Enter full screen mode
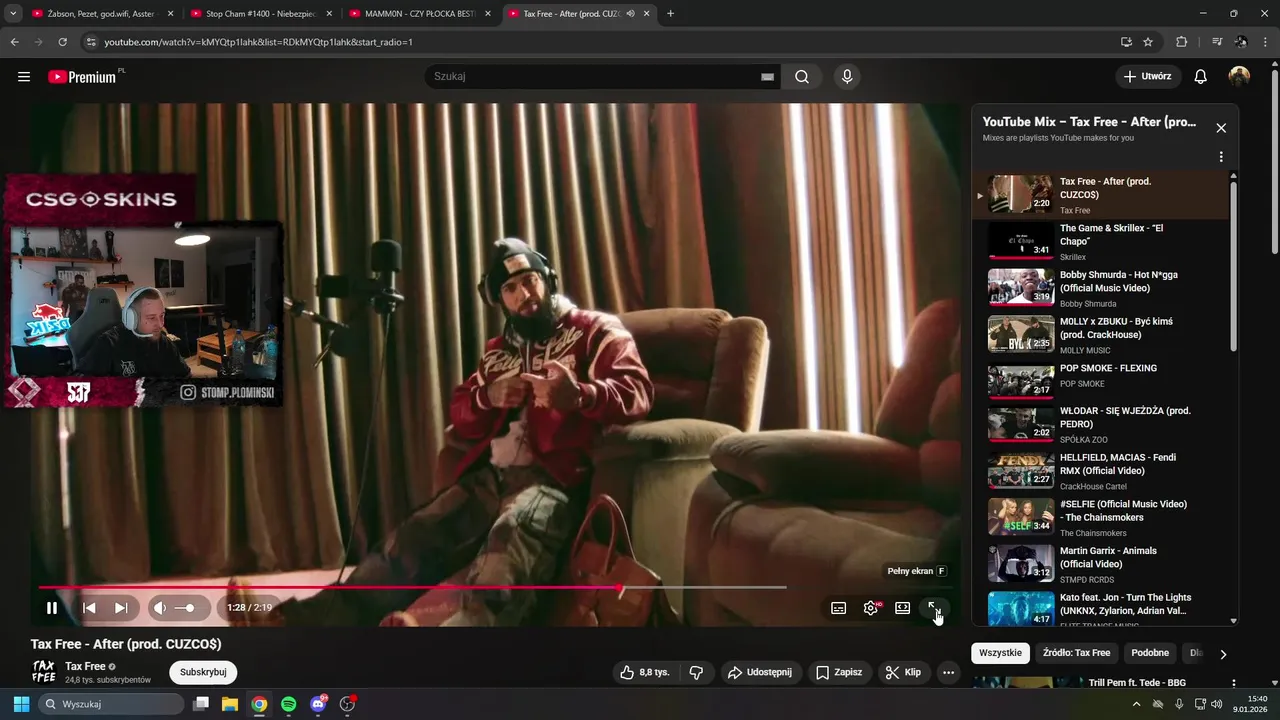The width and height of the screenshot is (1280, 720). pos(933,608)
